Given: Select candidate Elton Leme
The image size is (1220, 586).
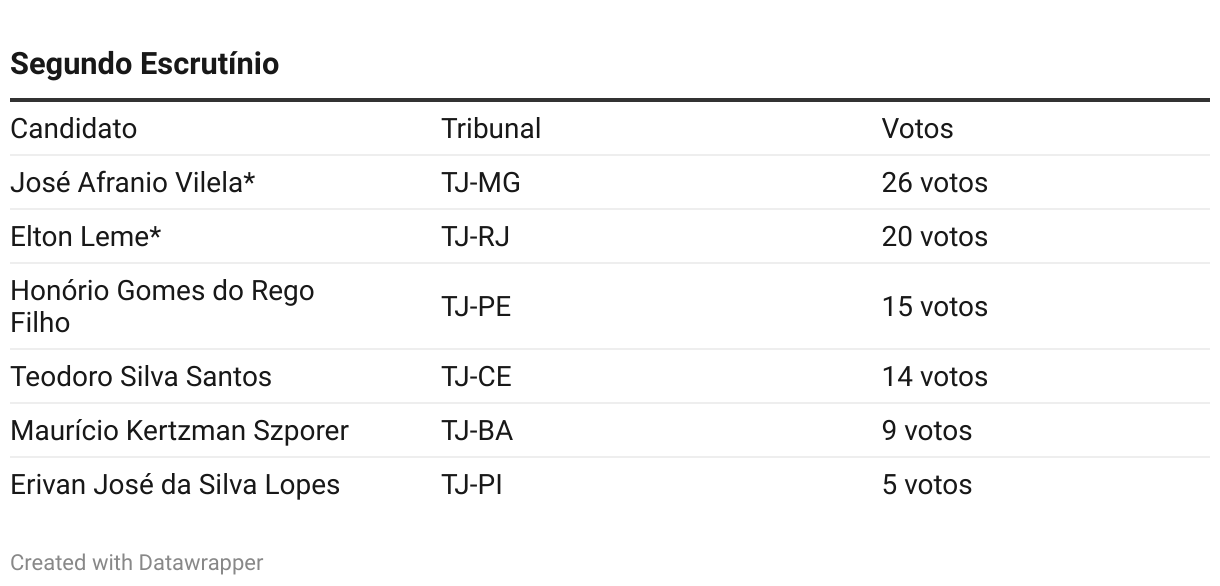Looking at the screenshot, I should (86, 237).
